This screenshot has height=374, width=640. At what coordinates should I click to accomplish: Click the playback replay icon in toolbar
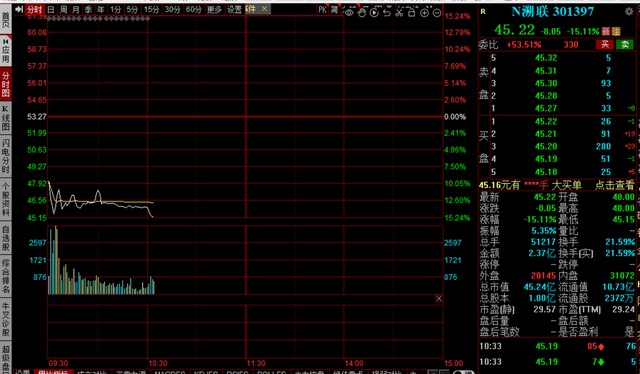[374, 13]
